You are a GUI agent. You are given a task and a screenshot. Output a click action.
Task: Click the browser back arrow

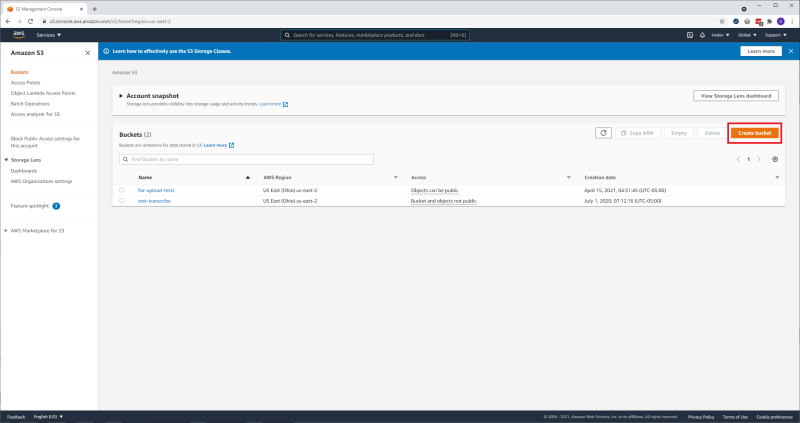8,21
